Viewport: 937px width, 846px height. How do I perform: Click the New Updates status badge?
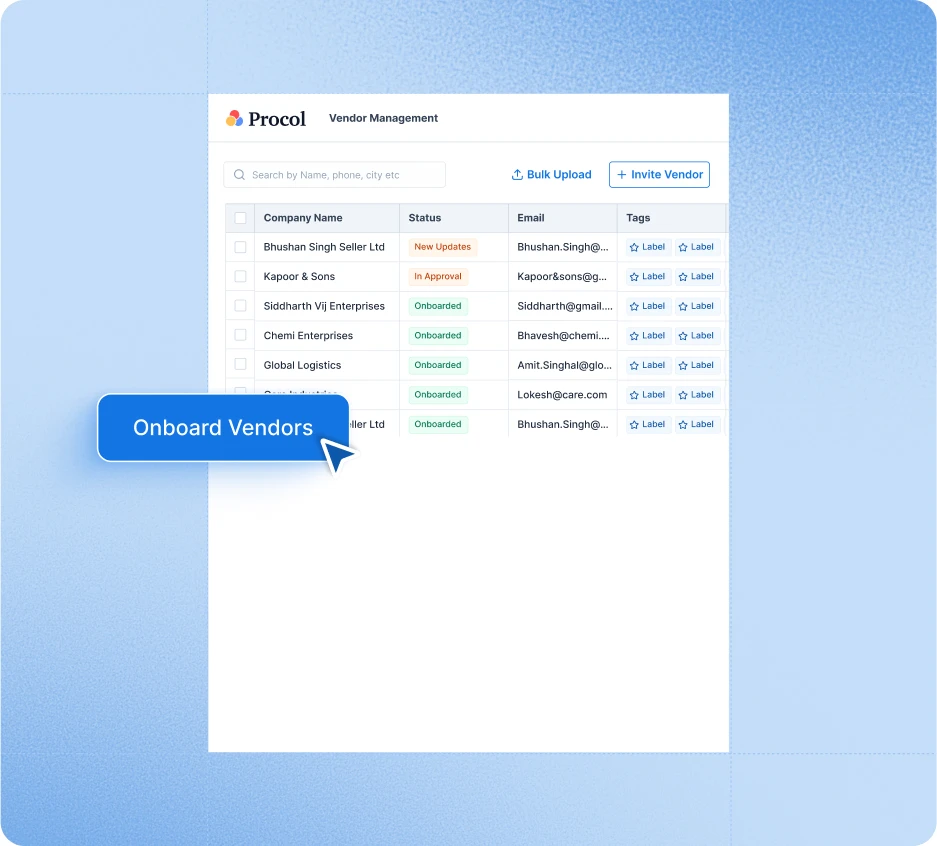[442, 247]
